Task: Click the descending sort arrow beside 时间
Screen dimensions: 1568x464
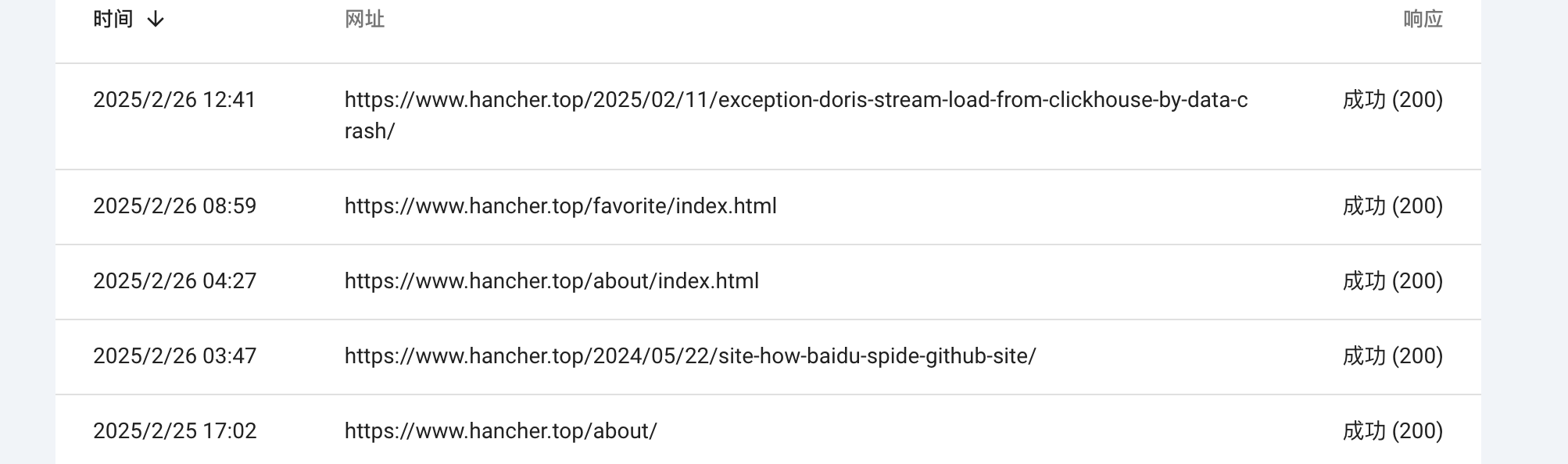Action: tap(156, 20)
